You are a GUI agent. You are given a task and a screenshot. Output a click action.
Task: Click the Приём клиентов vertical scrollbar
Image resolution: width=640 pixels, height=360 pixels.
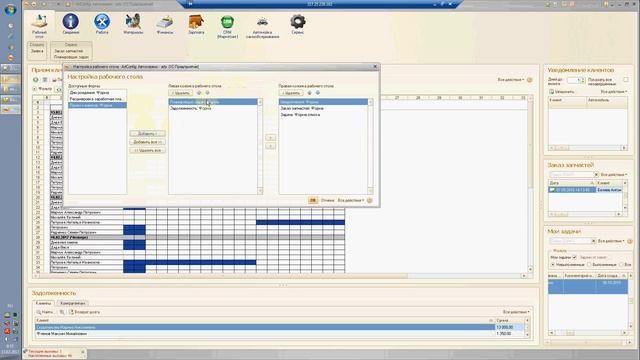click(x=531, y=184)
